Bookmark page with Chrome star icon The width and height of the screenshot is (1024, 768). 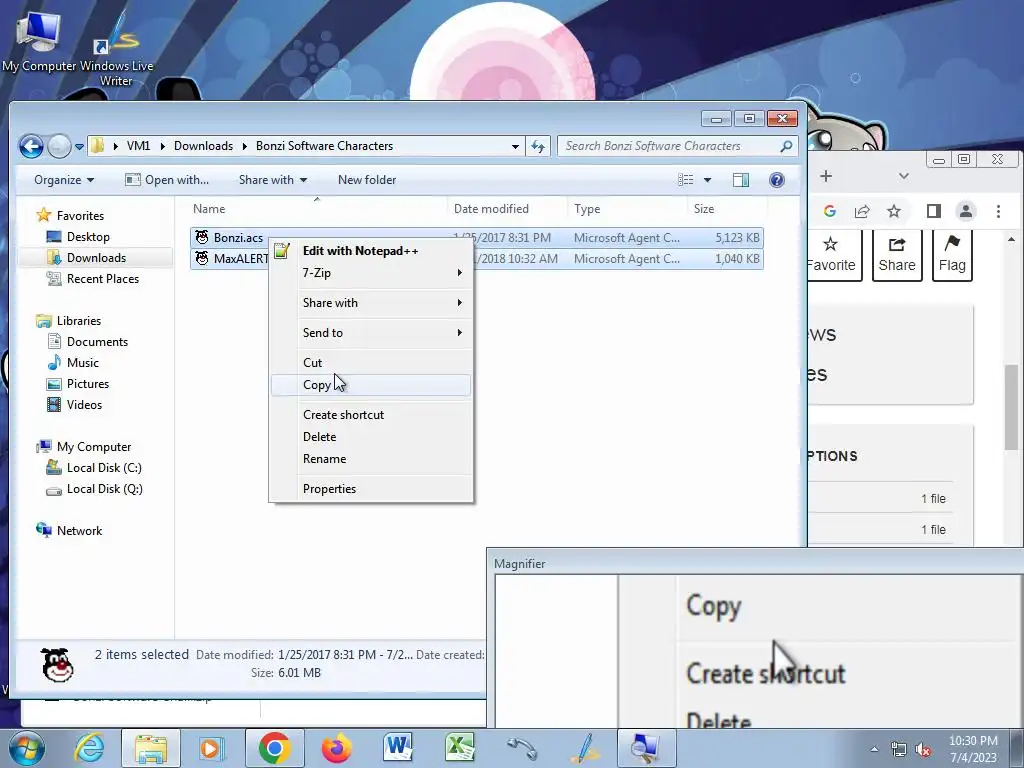pos(893,211)
